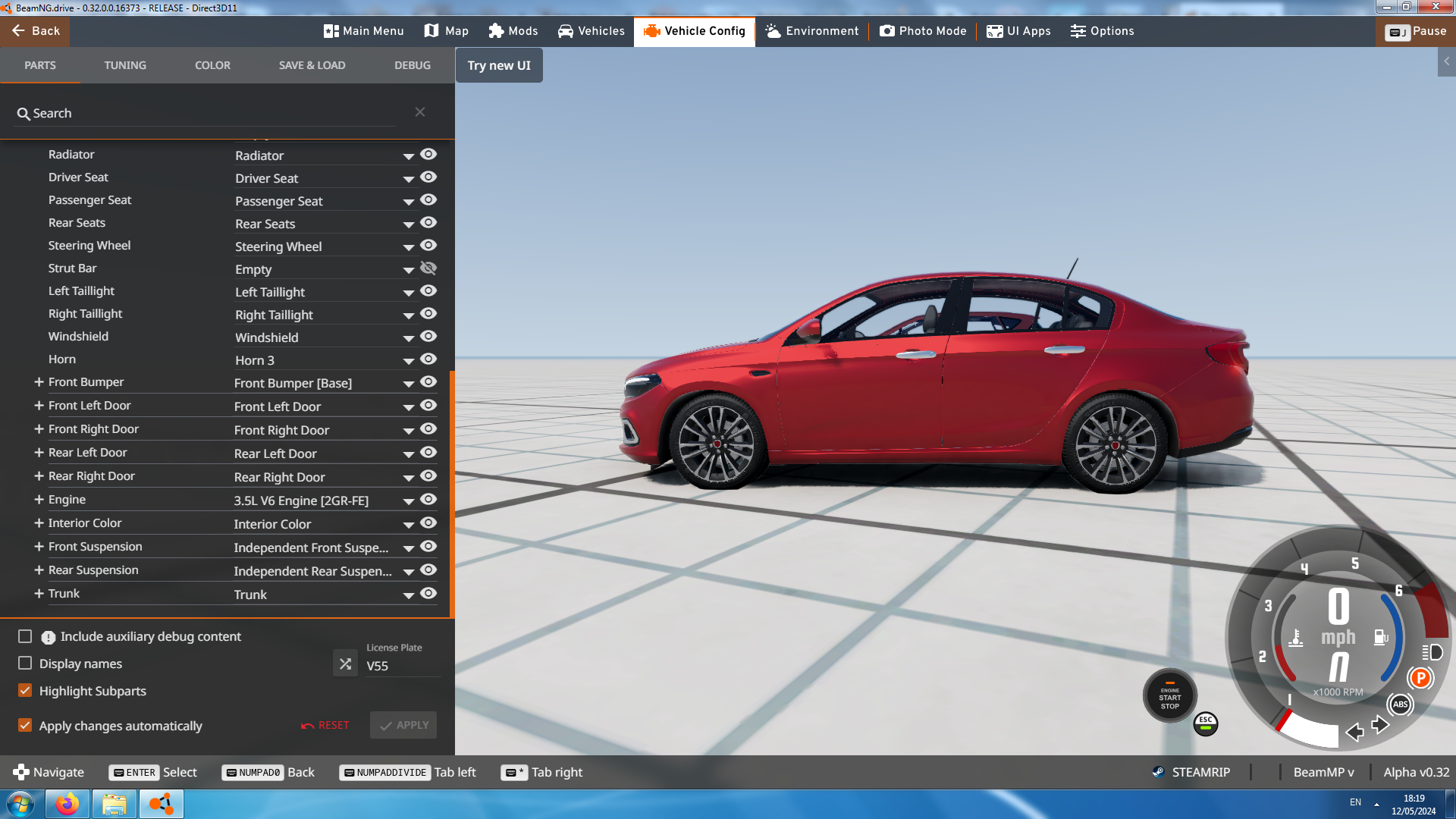Image resolution: width=1456 pixels, height=819 pixels.
Task: Open the Windows Start menu
Action: (x=20, y=804)
